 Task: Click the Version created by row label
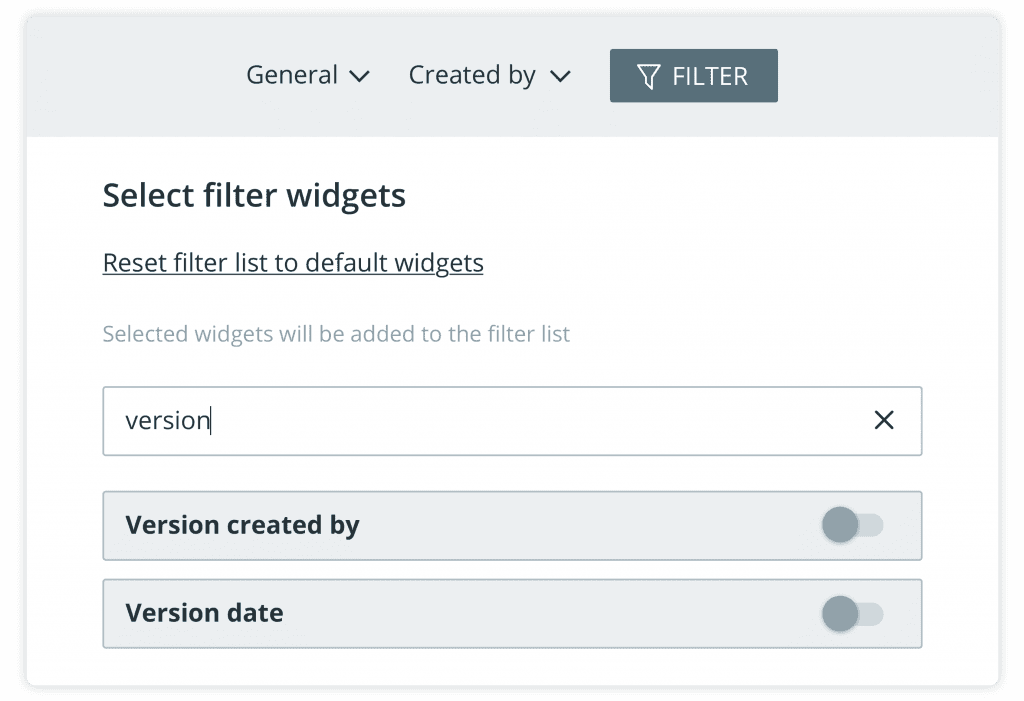click(242, 525)
